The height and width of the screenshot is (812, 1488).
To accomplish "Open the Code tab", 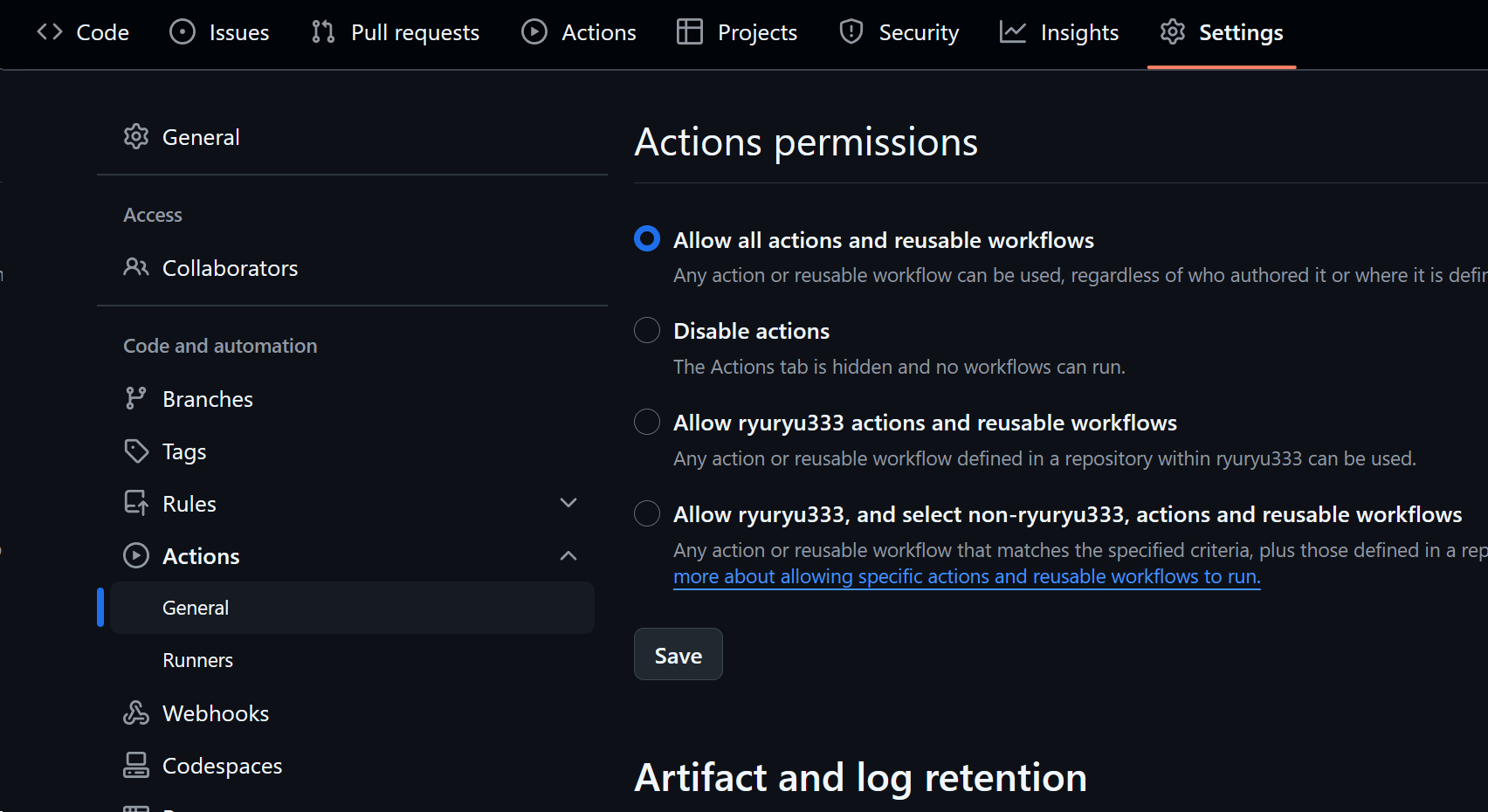I will tap(83, 32).
